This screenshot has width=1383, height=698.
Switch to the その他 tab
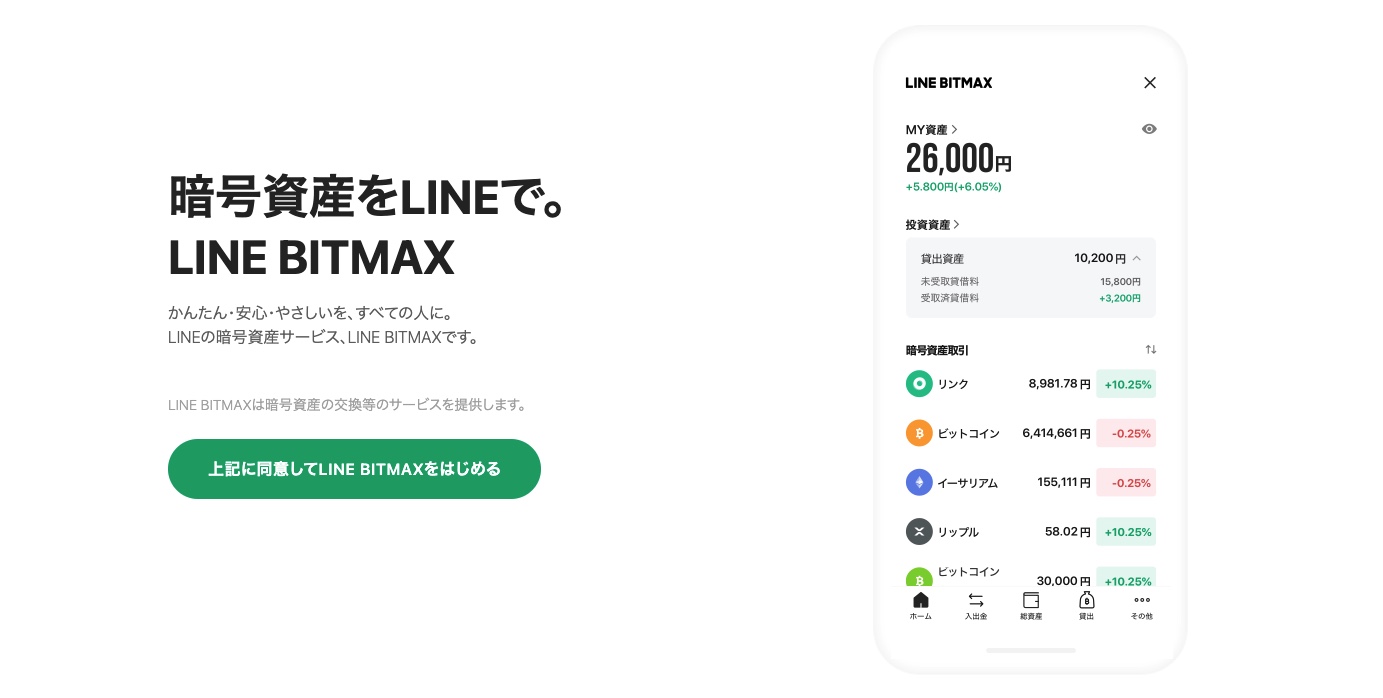tap(1141, 606)
